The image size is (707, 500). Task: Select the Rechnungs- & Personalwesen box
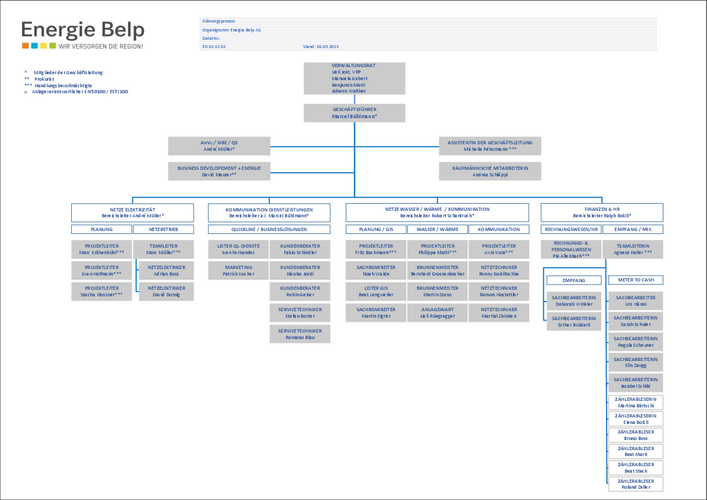point(571,249)
